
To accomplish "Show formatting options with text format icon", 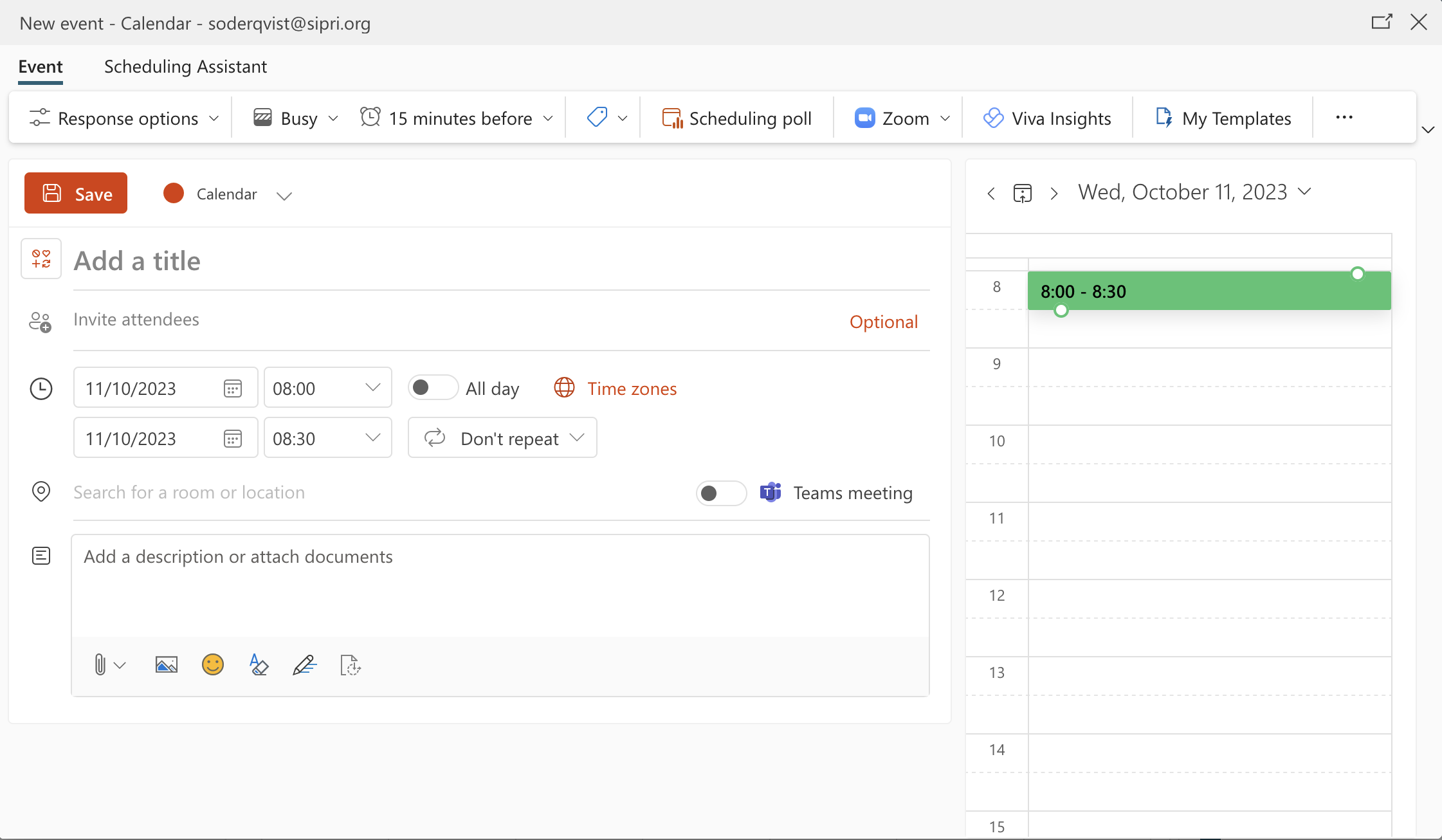I will click(259, 664).
